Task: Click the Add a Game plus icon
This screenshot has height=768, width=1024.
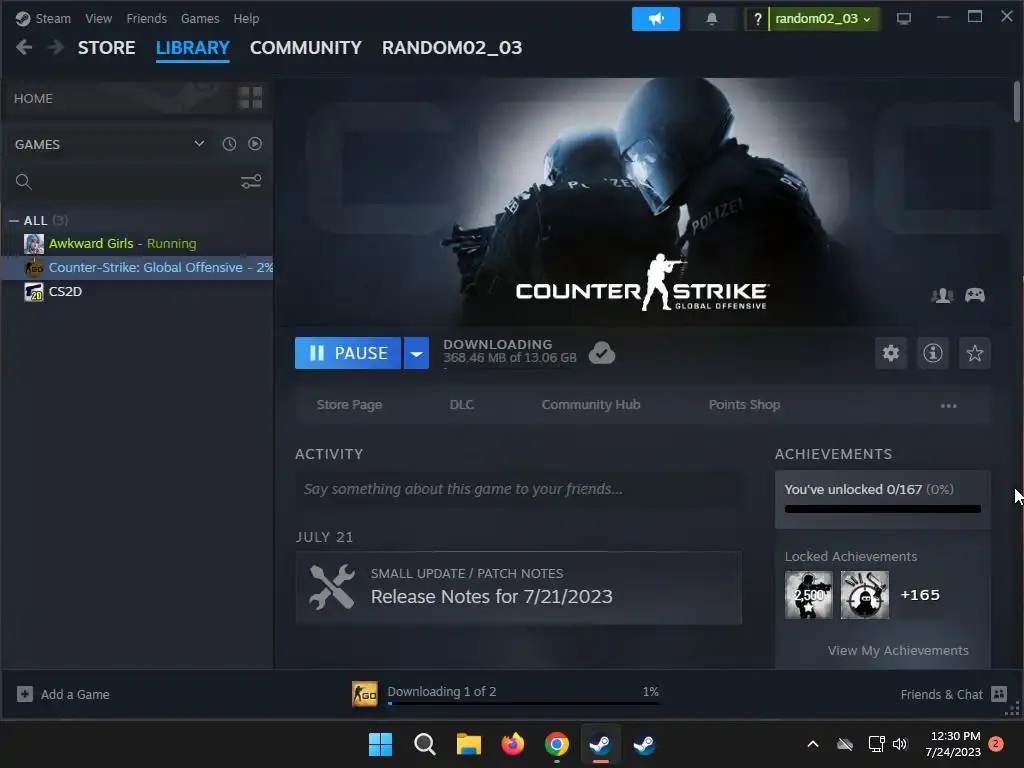Action: [25, 694]
